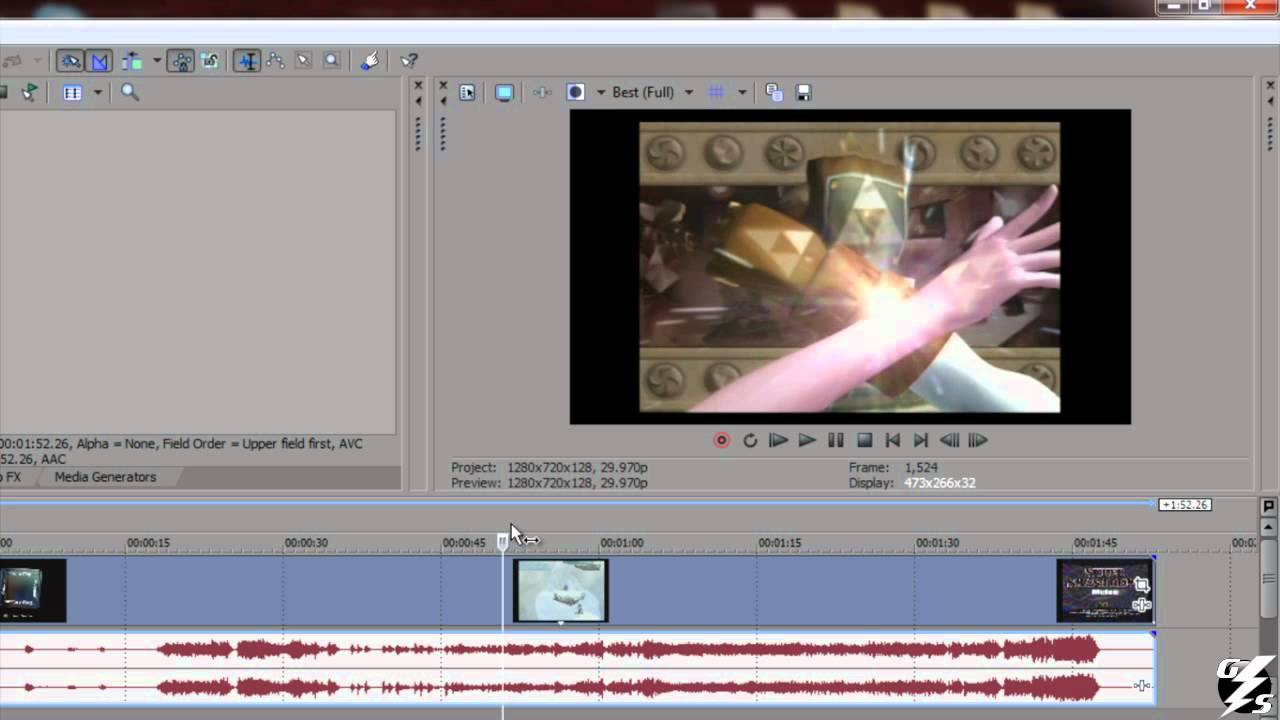This screenshot has width=1280, height=720.
Task: Click the video preview image
Action: pyautogui.click(x=850, y=267)
